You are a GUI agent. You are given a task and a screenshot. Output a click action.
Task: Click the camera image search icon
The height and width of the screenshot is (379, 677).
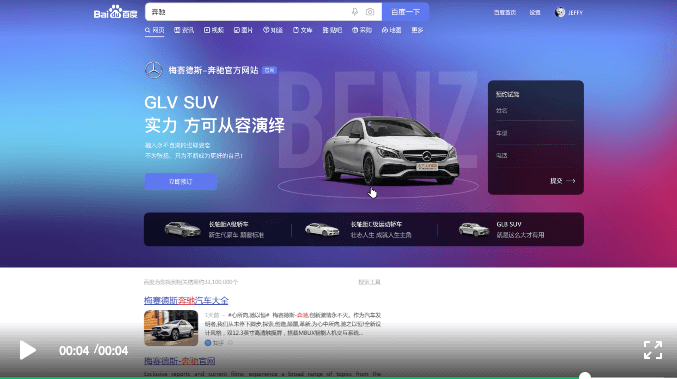pyautogui.click(x=370, y=12)
